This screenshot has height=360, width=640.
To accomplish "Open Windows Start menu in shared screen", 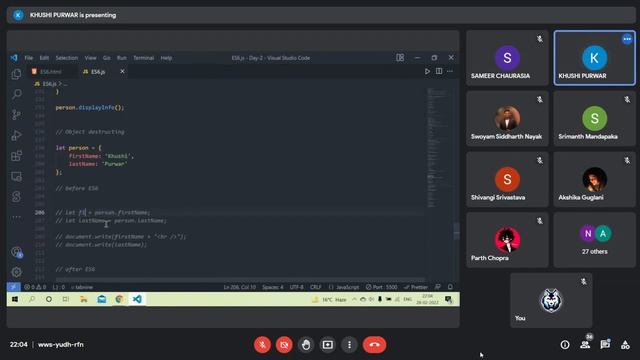I will point(15,299).
